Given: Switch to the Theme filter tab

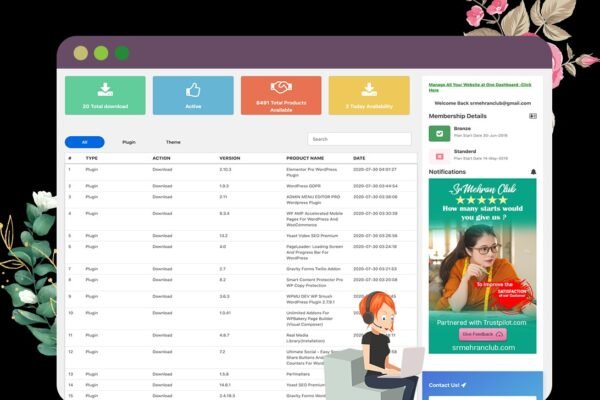Looking at the screenshot, I should (x=173, y=142).
